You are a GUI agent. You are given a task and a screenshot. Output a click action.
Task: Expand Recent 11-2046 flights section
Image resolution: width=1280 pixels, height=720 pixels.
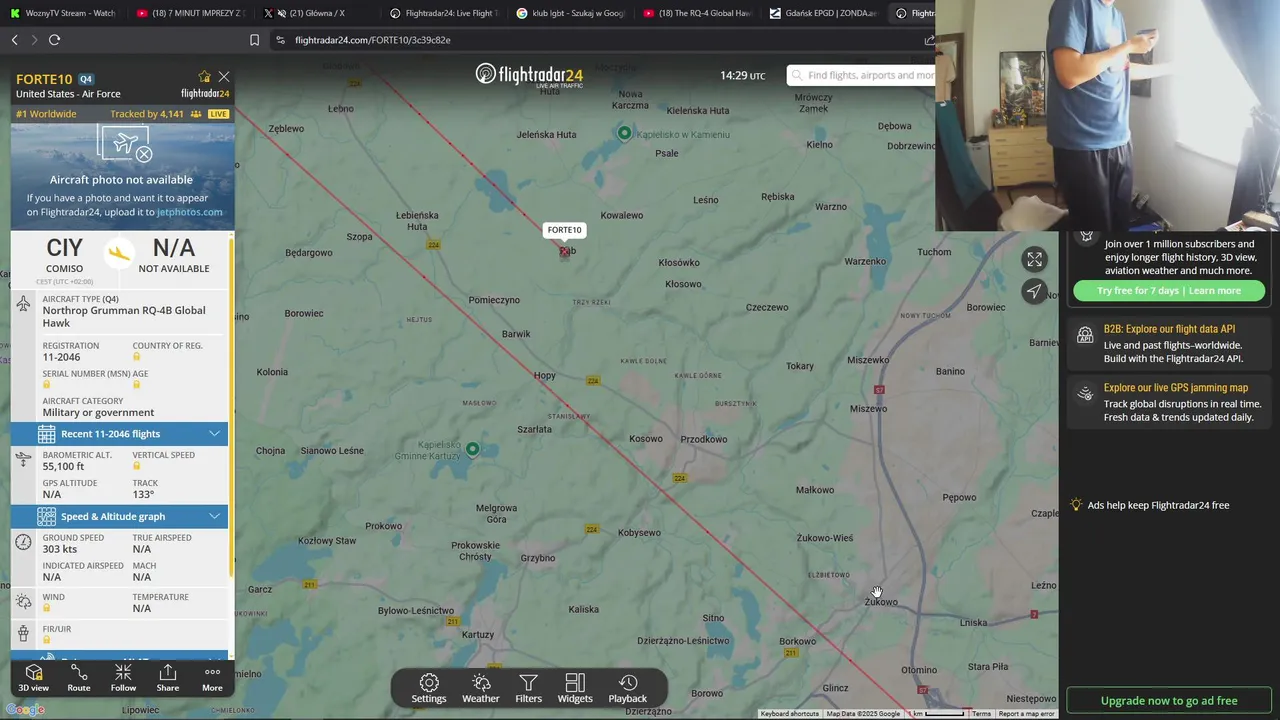click(x=119, y=434)
